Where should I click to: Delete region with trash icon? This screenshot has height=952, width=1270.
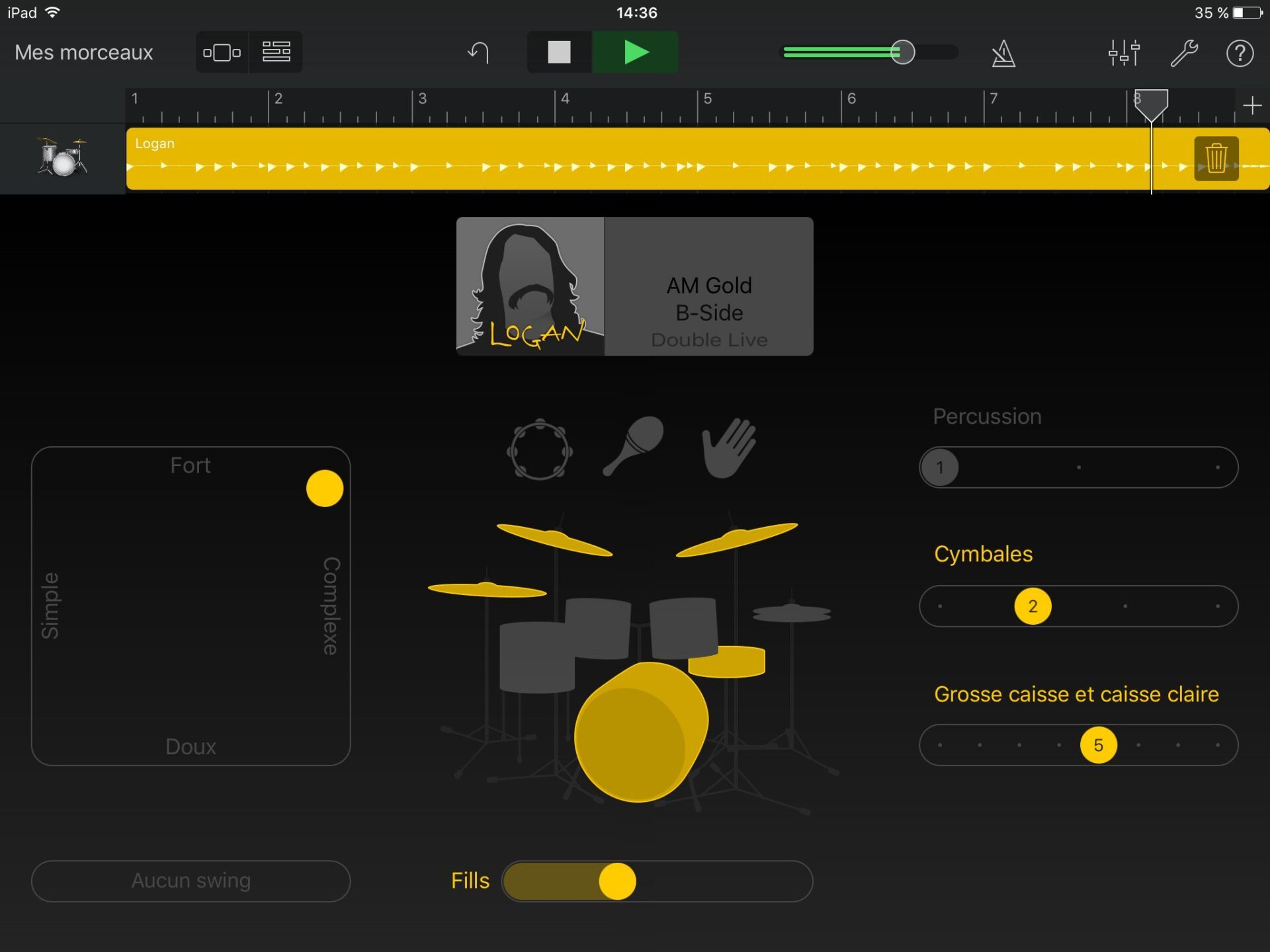pos(1216,159)
